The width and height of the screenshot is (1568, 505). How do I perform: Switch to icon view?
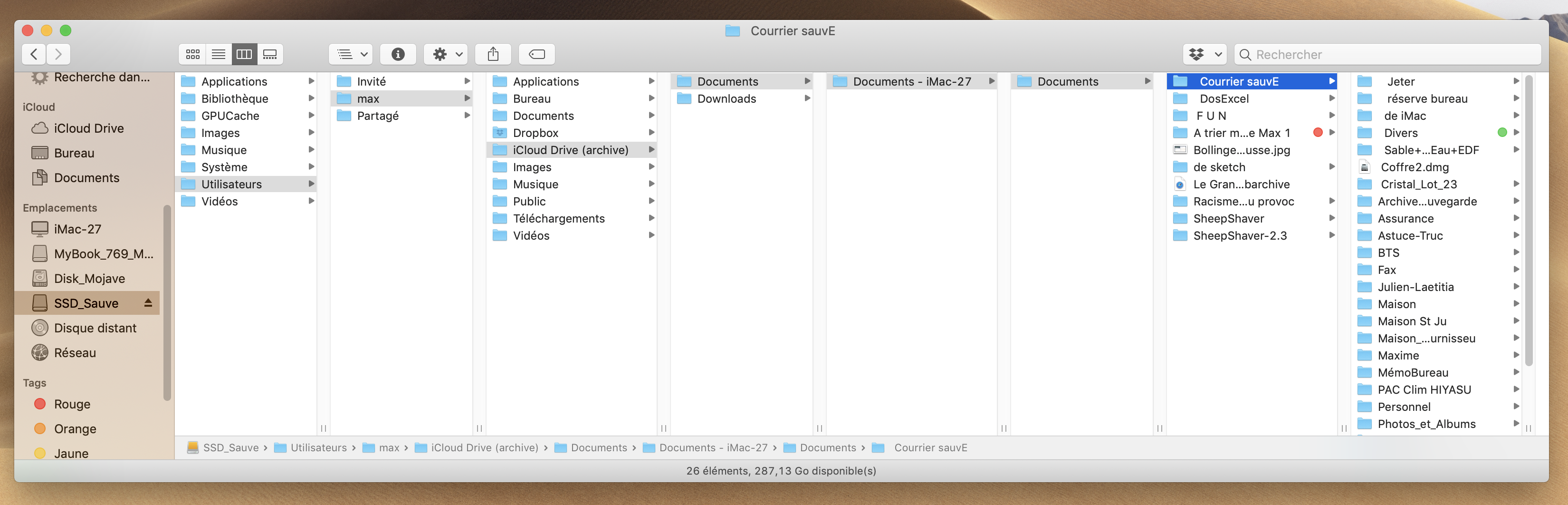pyautogui.click(x=193, y=54)
